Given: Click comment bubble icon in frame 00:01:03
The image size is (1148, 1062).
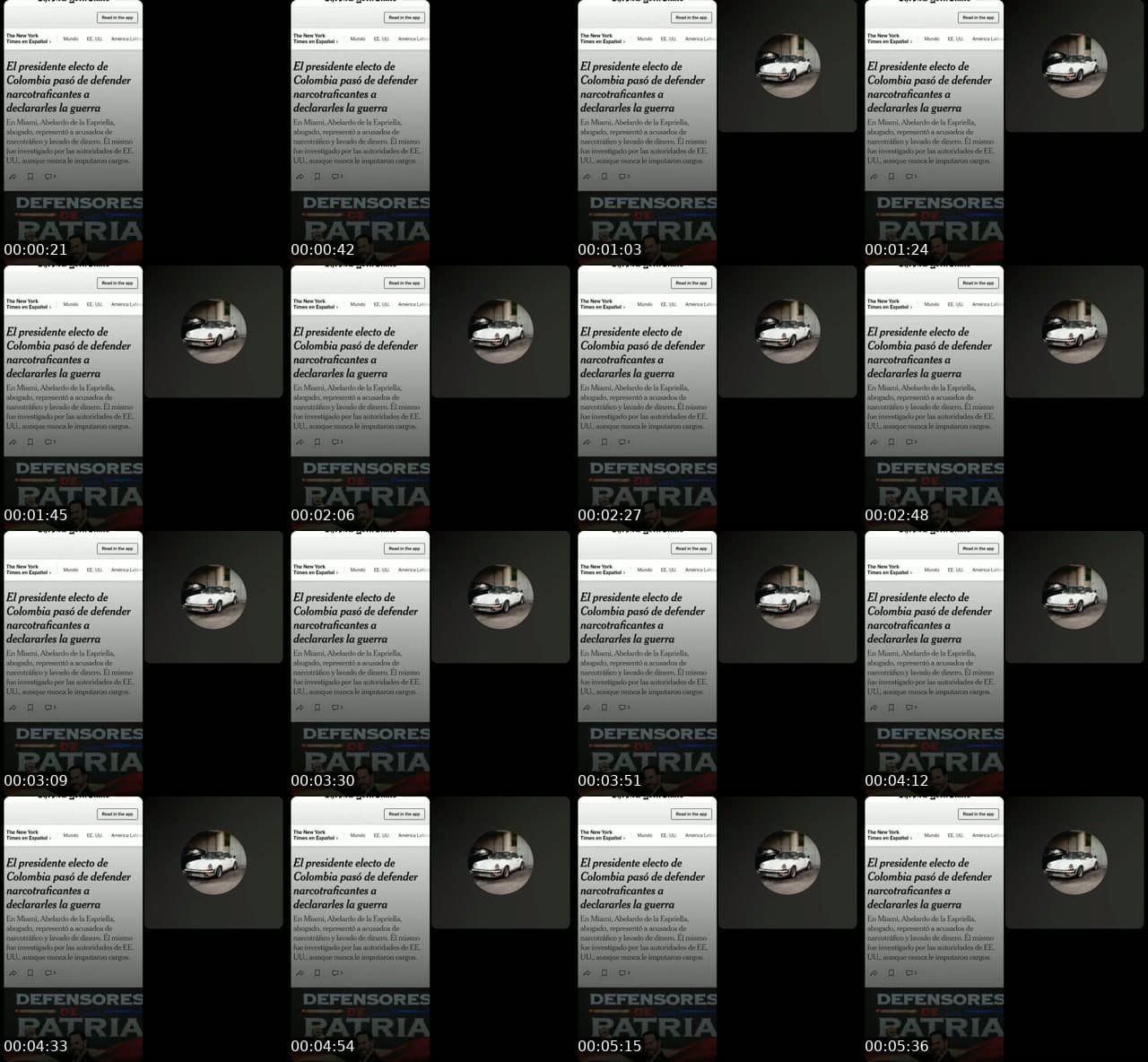Looking at the screenshot, I should coord(624,177).
